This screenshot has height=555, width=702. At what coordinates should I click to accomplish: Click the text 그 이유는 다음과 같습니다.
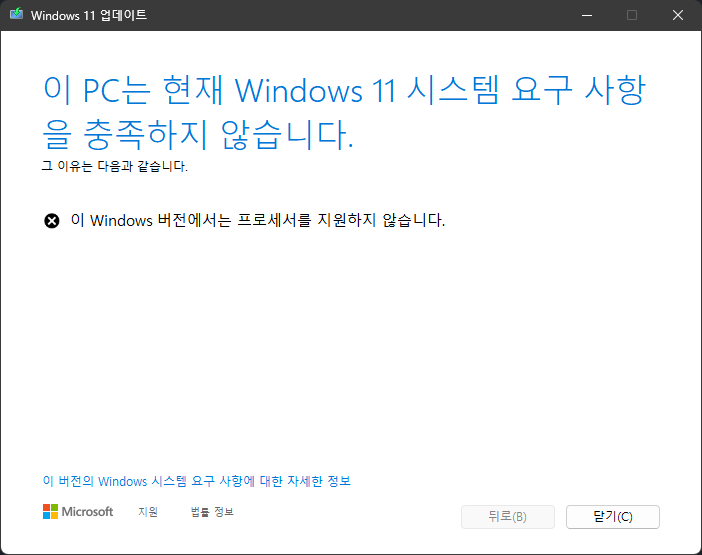(115, 166)
